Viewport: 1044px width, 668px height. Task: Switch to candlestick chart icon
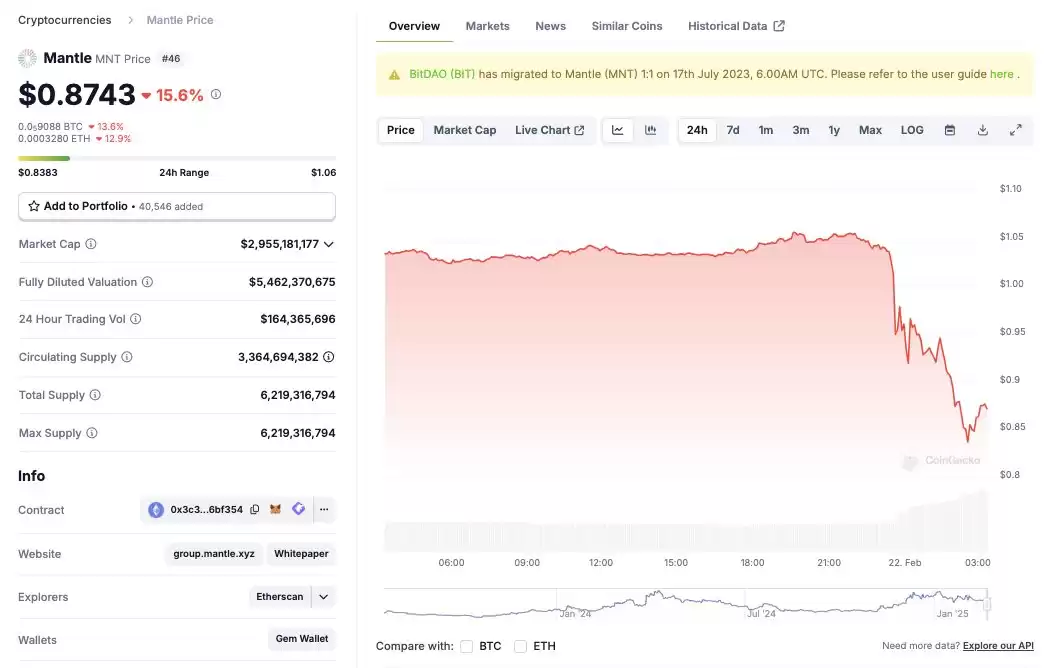651,130
